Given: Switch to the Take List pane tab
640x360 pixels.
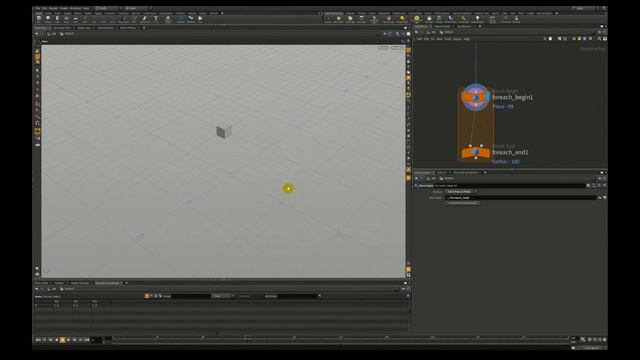Looking at the screenshot, I should click(442, 172).
